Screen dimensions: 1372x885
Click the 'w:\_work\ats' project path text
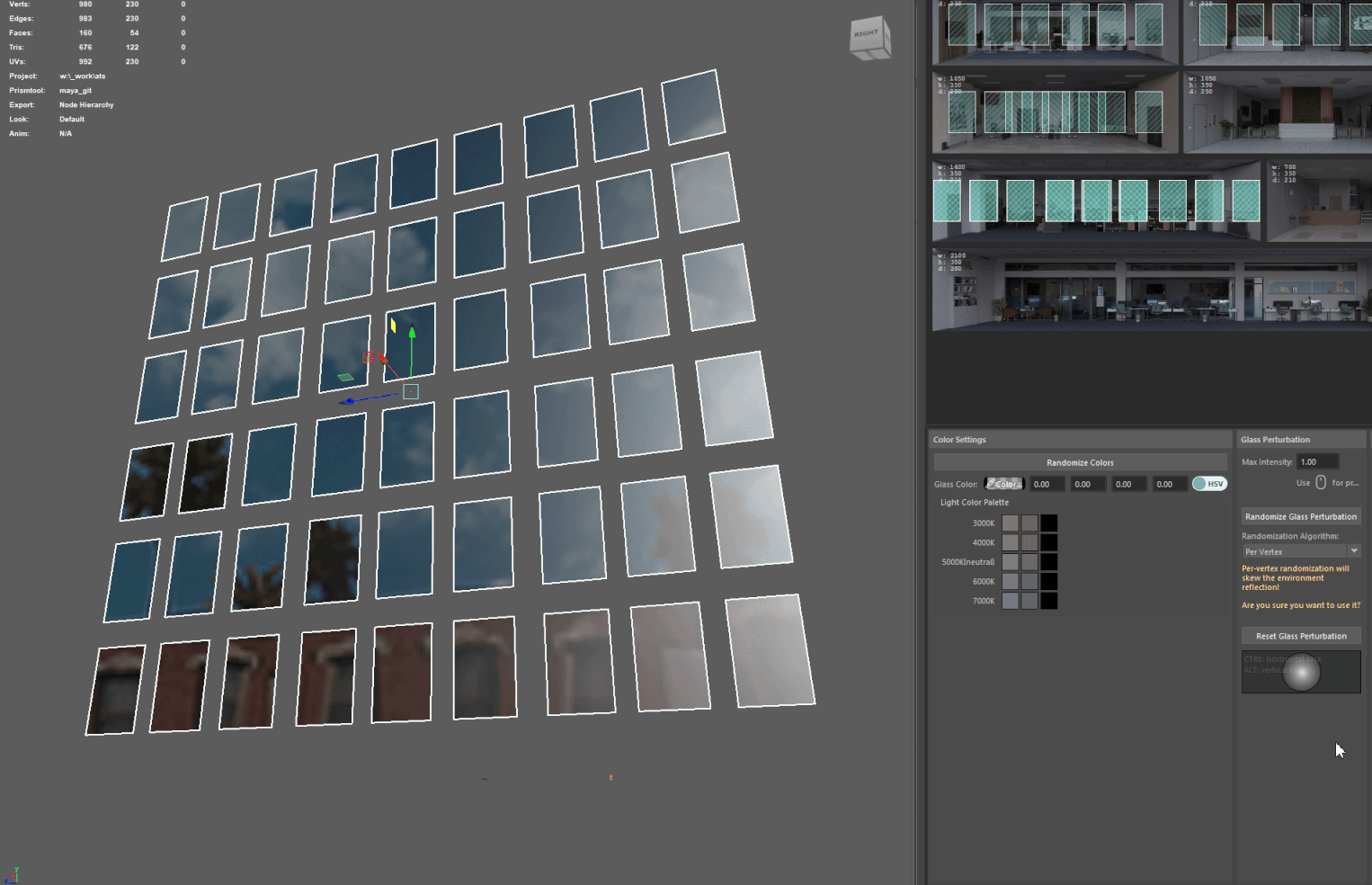[x=83, y=76]
